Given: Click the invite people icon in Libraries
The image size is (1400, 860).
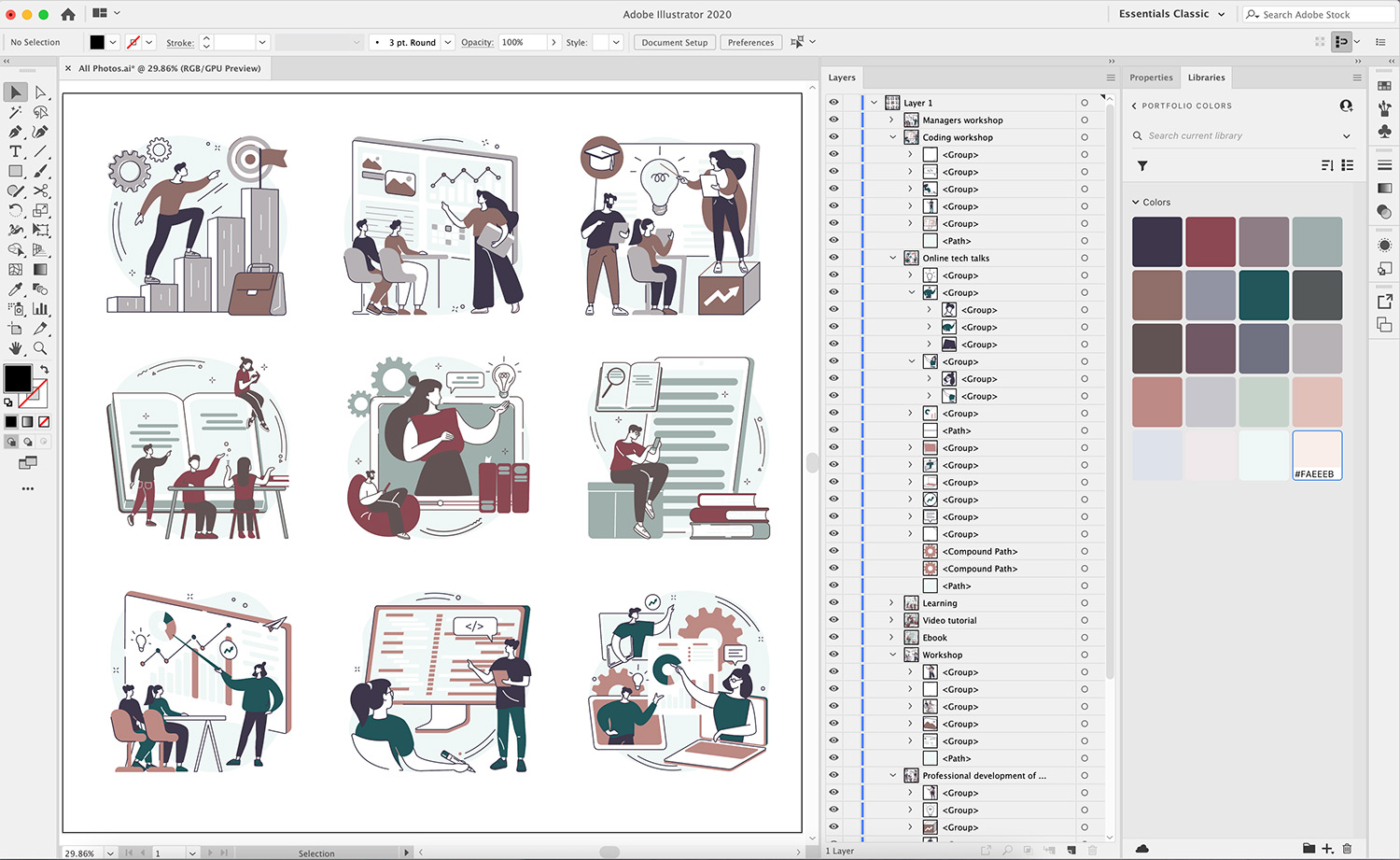Looking at the screenshot, I should click(1346, 106).
